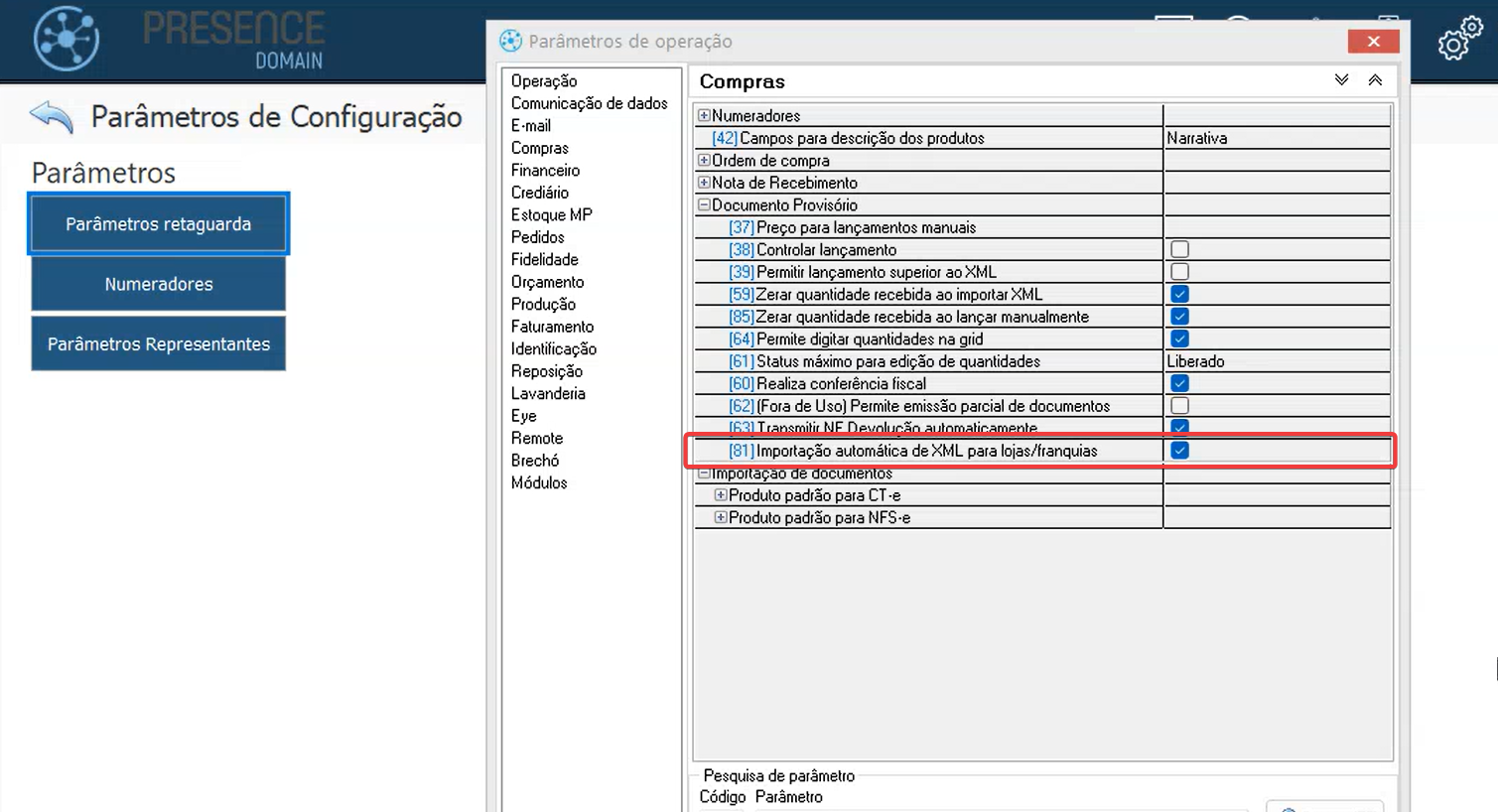The image size is (1498, 812).
Task: Click the Parâmetros Representantes button
Action: point(159,344)
